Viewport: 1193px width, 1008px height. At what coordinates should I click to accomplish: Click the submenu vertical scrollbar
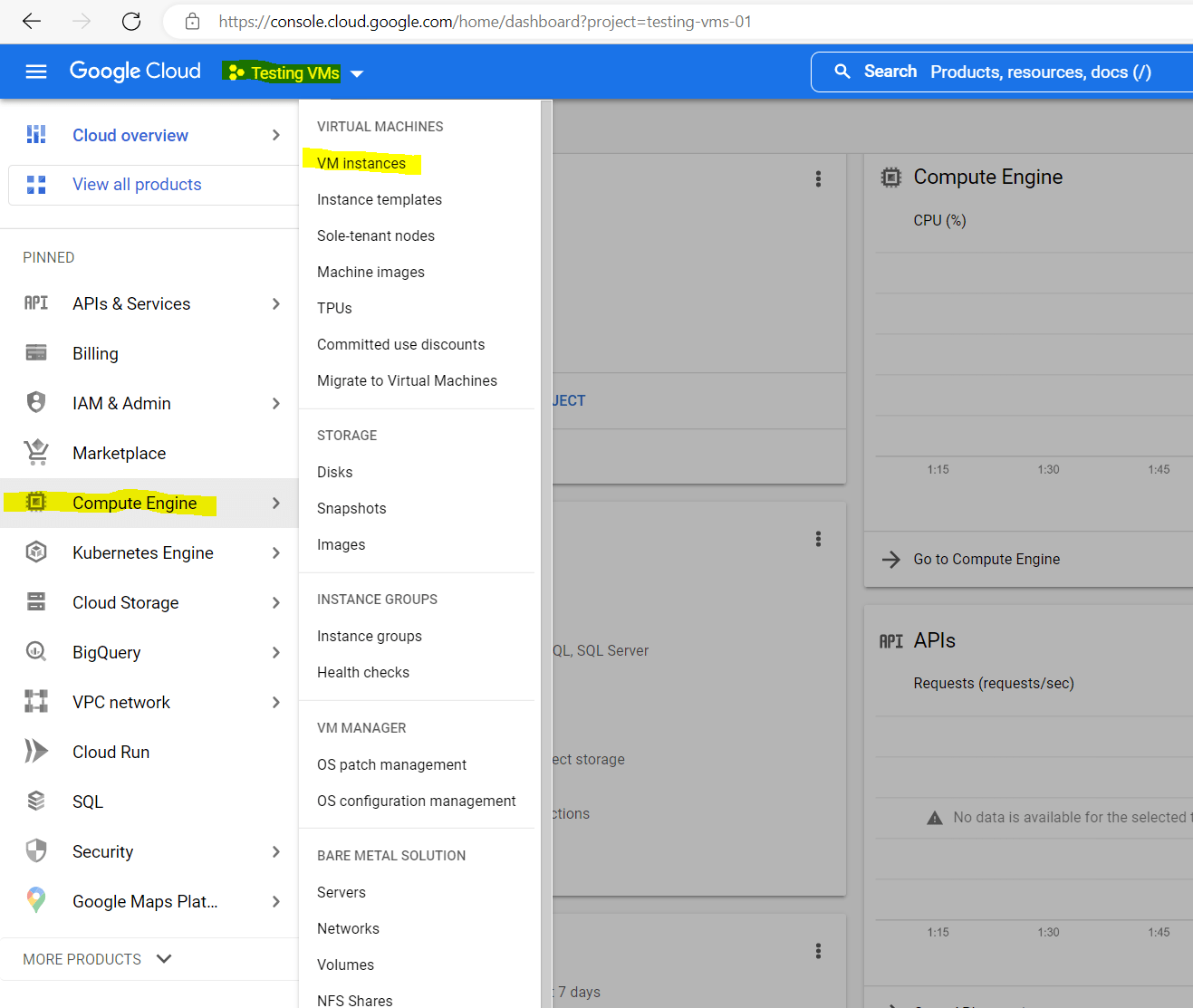(x=546, y=553)
